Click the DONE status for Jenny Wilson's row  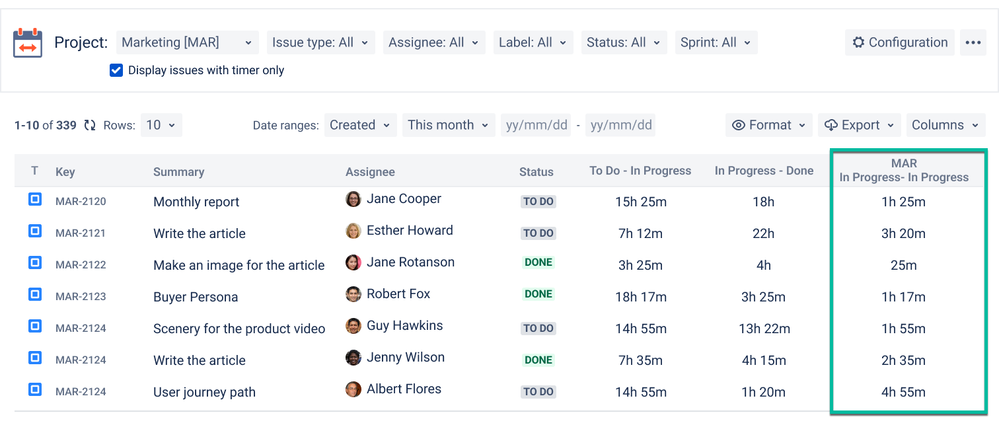click(x=538, y=360)
